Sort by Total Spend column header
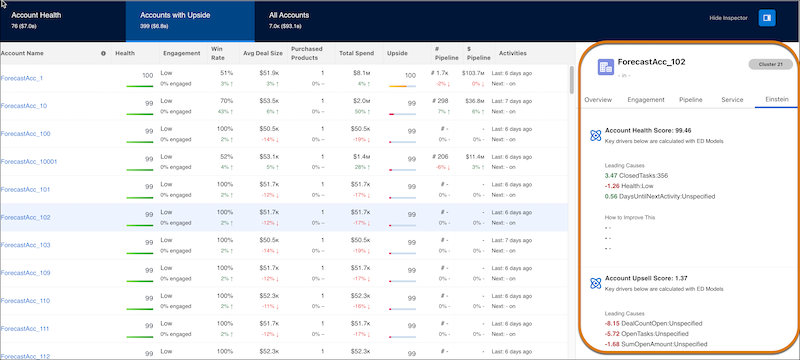The height and width of the screenshot is (360, 800). [356, 53]
